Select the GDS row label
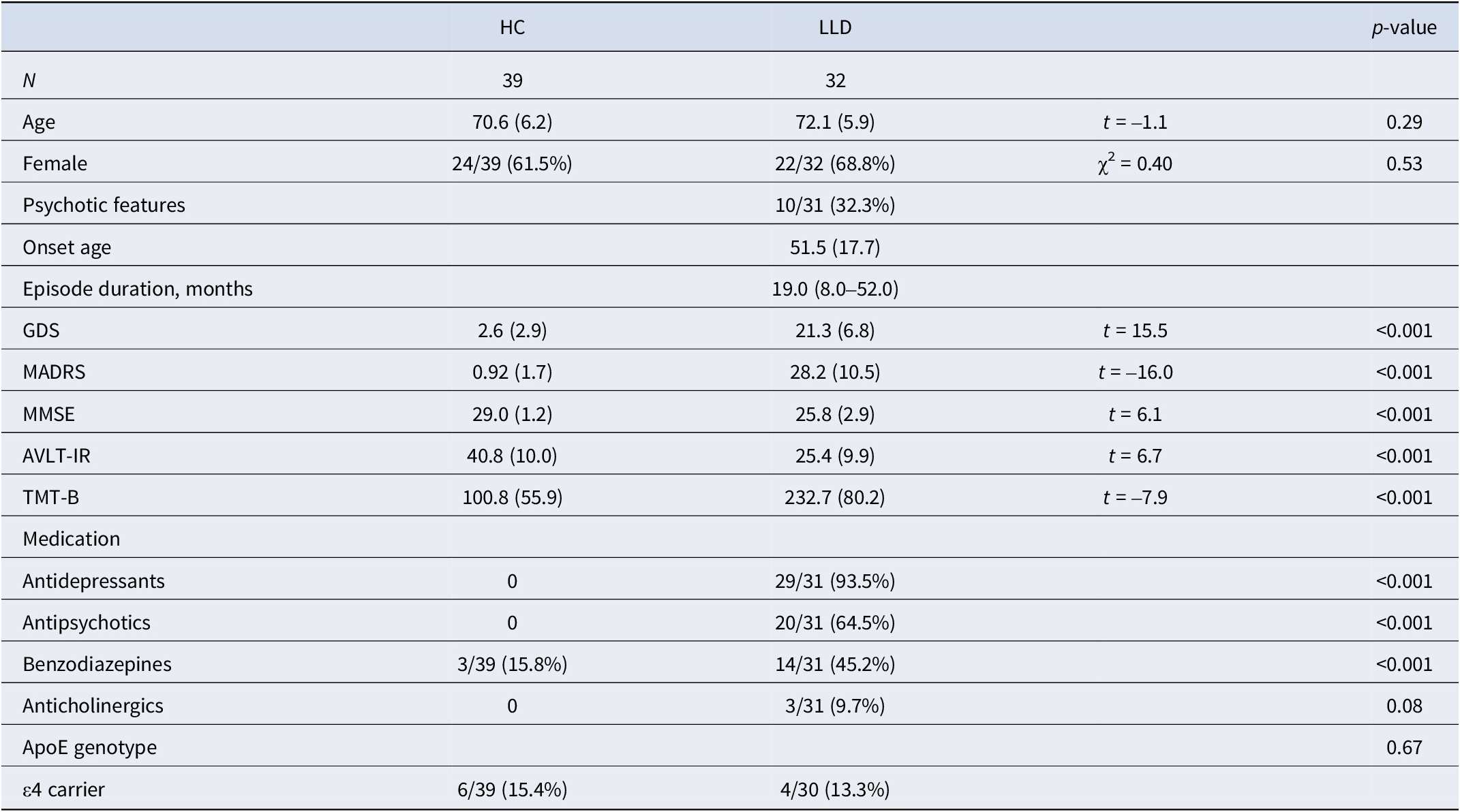The height and width of the screenshot is (812, 1460). click(x=41, y=330)
